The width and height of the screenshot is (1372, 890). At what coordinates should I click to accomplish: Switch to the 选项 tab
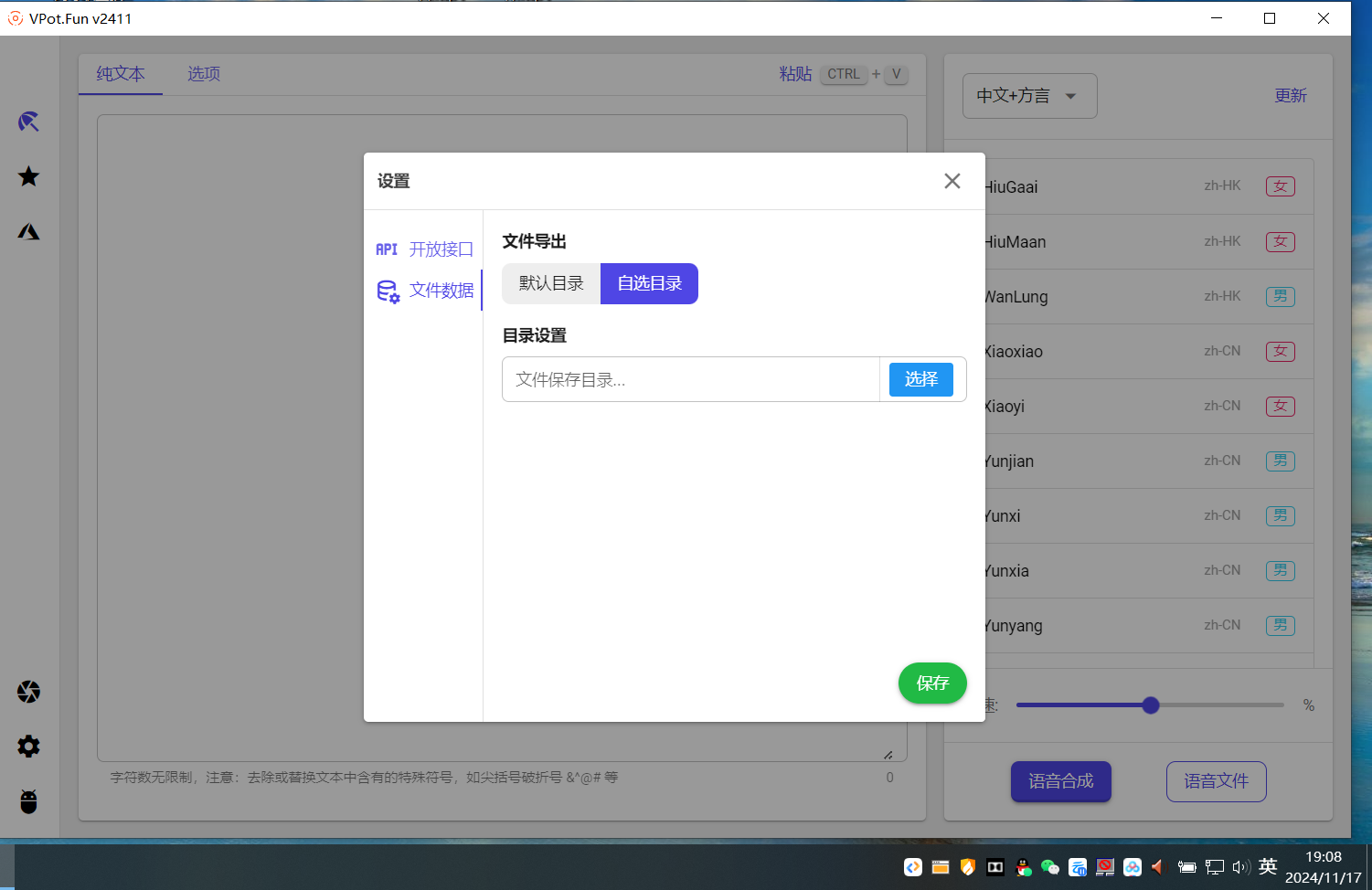coord(203,74)
